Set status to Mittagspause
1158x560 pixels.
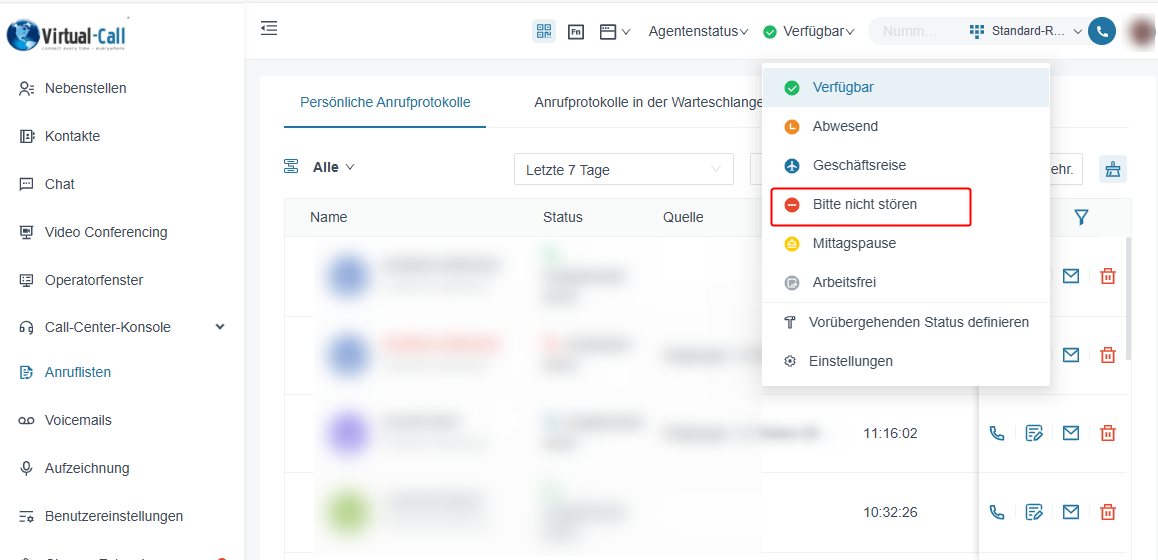click(x=905, y=243)
